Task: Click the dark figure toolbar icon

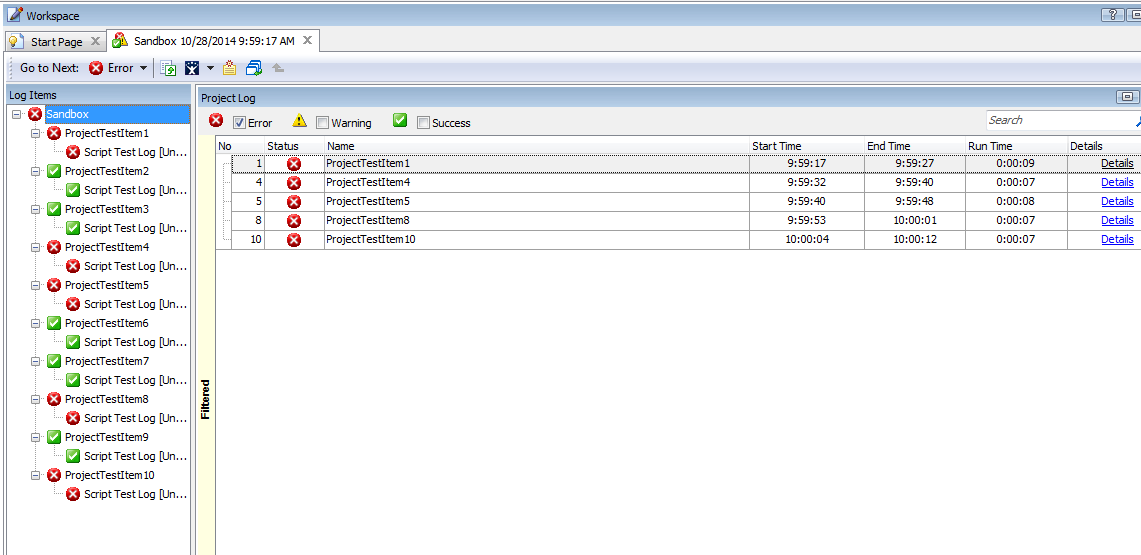Action: 192,68
